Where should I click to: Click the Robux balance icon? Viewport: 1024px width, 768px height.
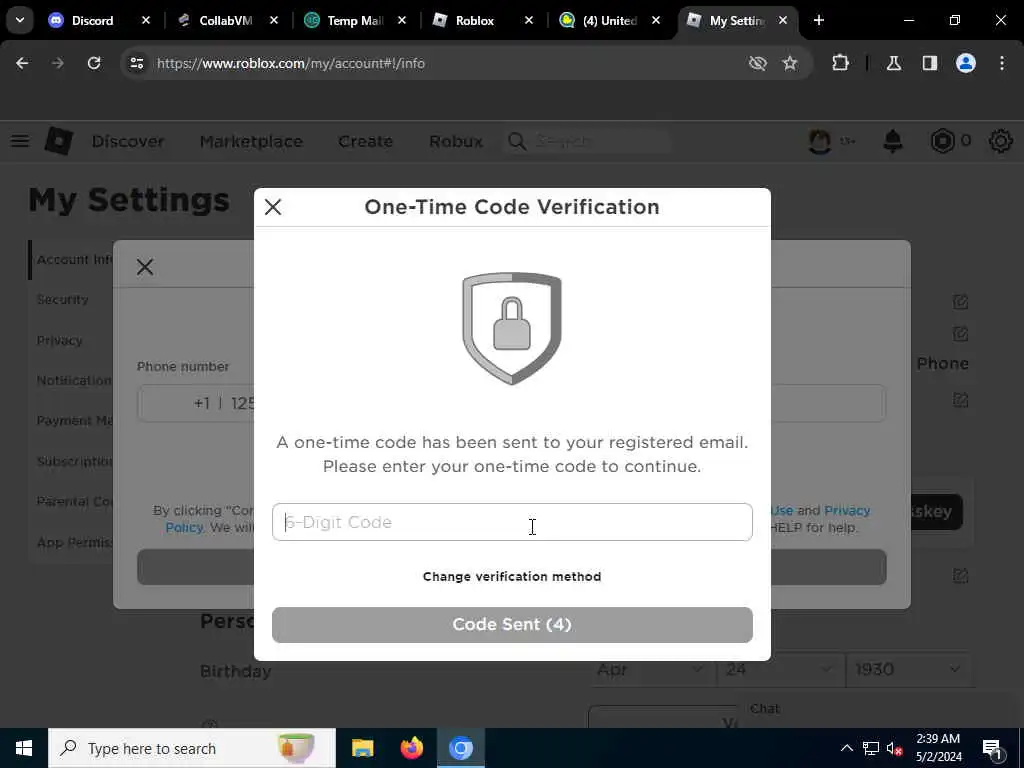click(x=942, y=141)
